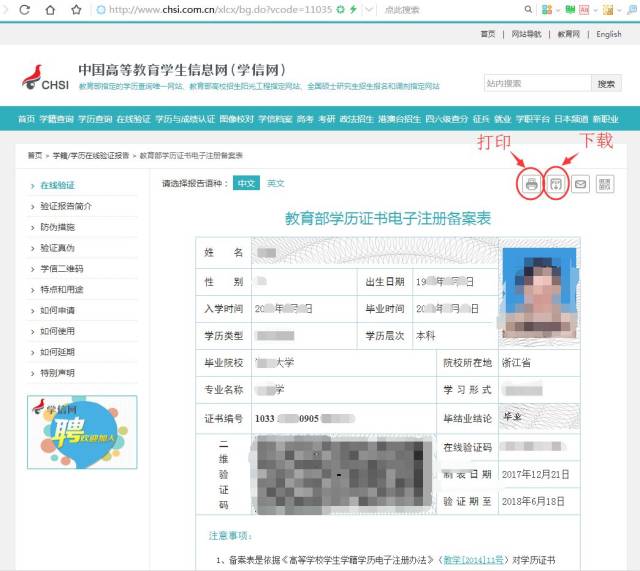Image resolution: width=640 pixels, height=571 pixels.
Task: Choose 中文 report language
Action: (247, 183)
